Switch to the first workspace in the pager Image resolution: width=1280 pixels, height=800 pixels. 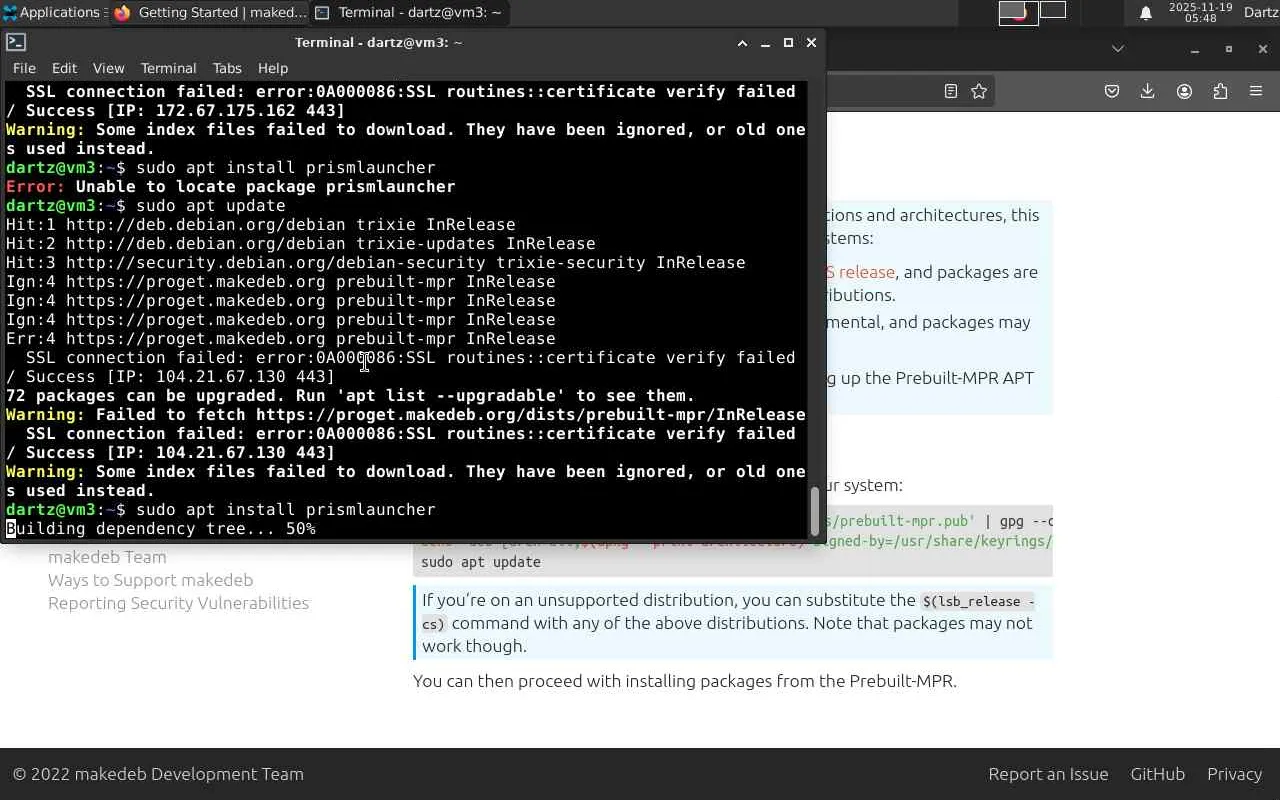pyautogui.click(x=1018, y=12)
